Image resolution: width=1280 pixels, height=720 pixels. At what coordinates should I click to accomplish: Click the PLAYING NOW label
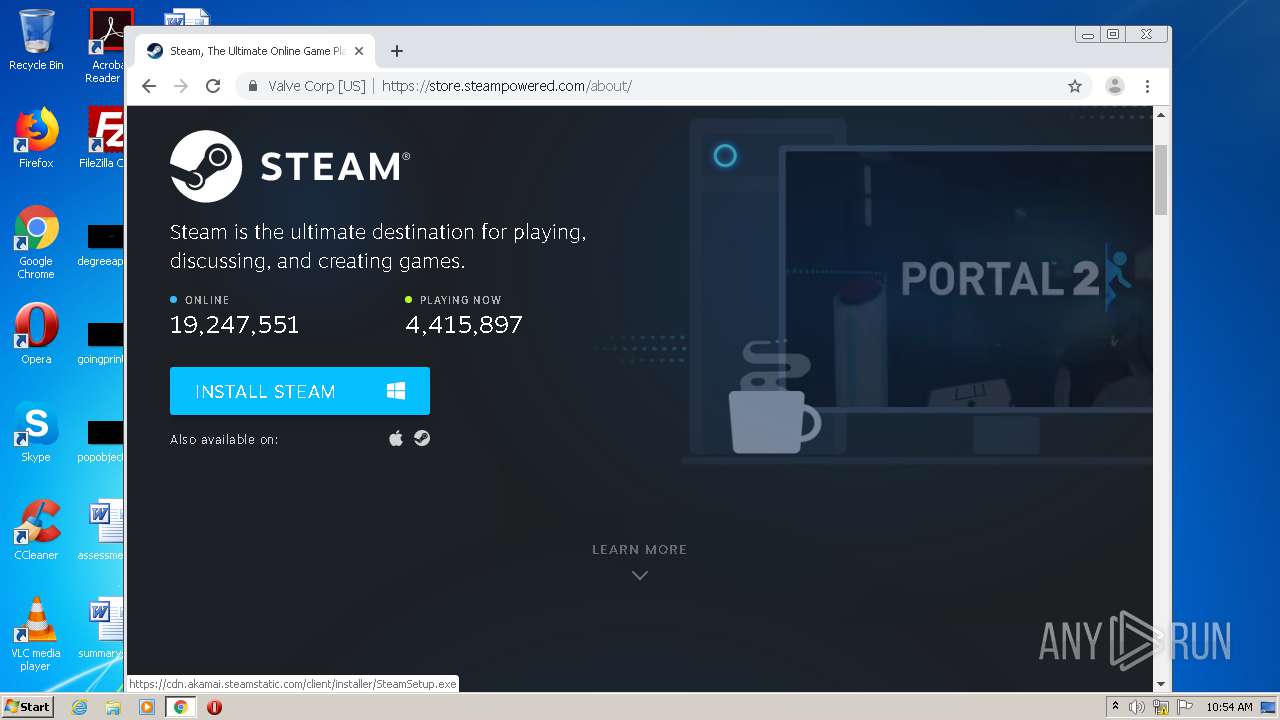pyautogui.click(x=460, y=300)
